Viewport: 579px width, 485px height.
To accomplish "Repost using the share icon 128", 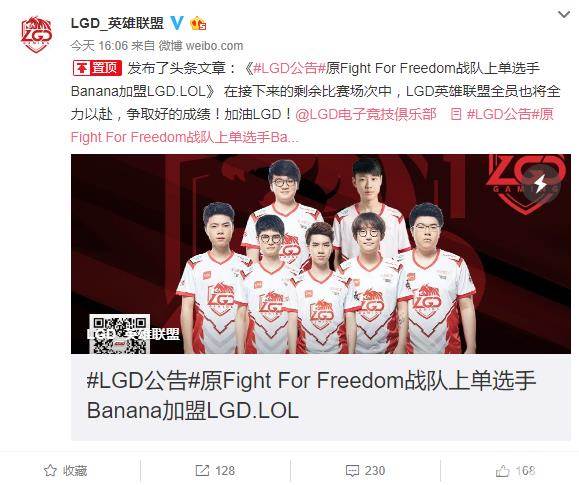I will coord(215,471).
